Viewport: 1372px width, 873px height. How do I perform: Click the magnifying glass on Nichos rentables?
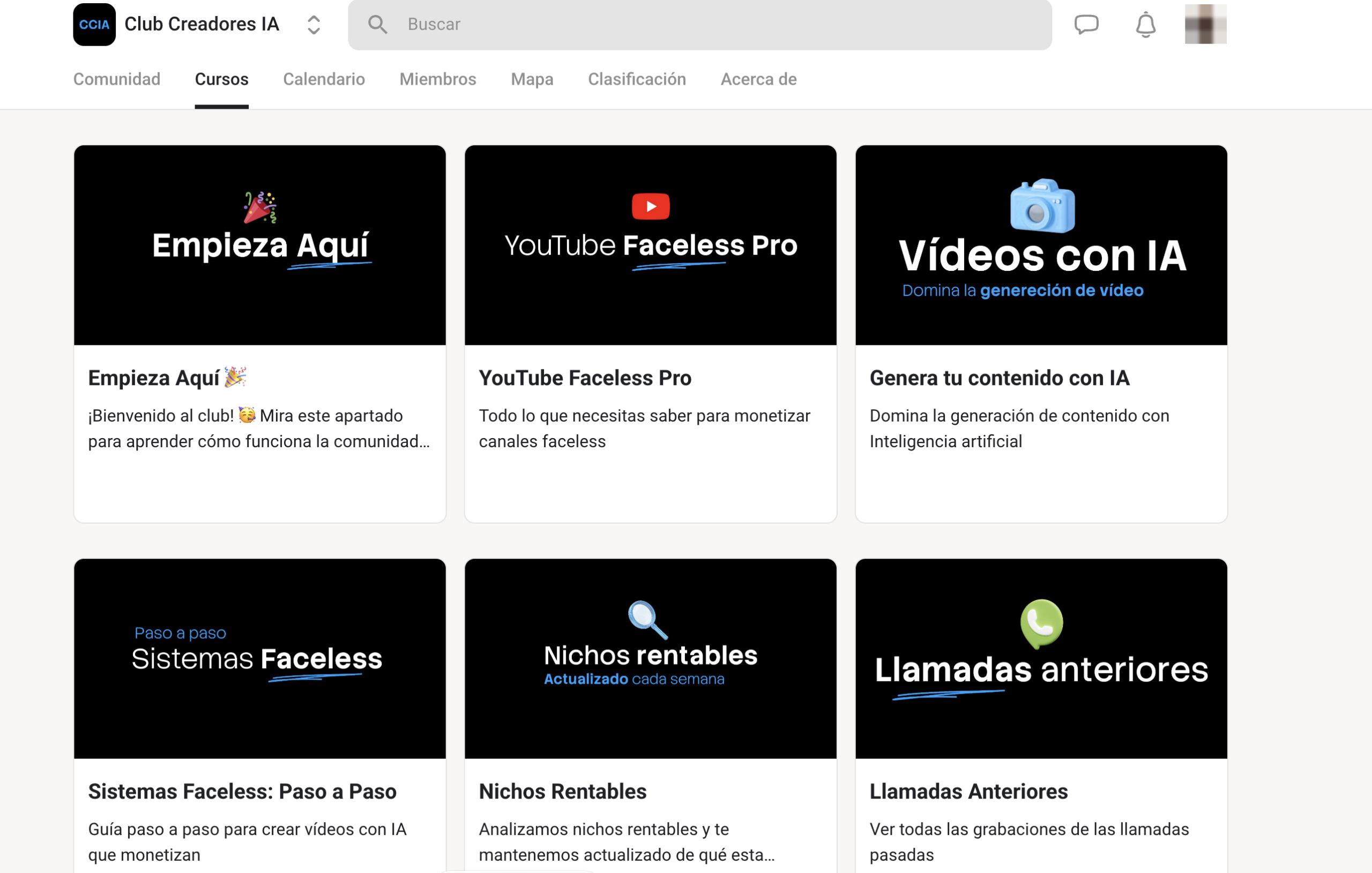647,620
